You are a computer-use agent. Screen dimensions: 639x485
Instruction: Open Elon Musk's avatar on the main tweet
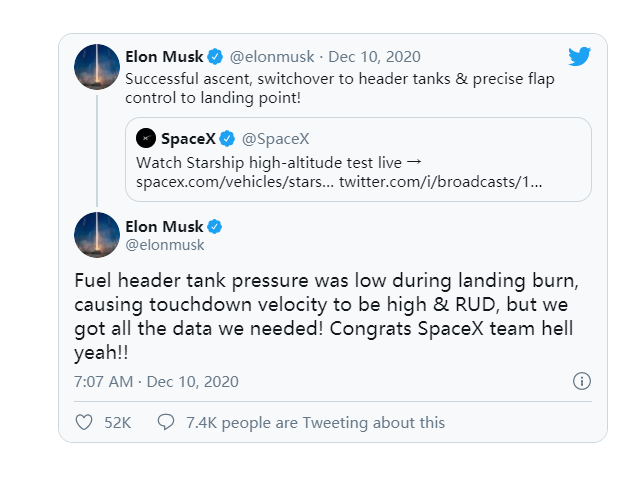click(97, 235)
